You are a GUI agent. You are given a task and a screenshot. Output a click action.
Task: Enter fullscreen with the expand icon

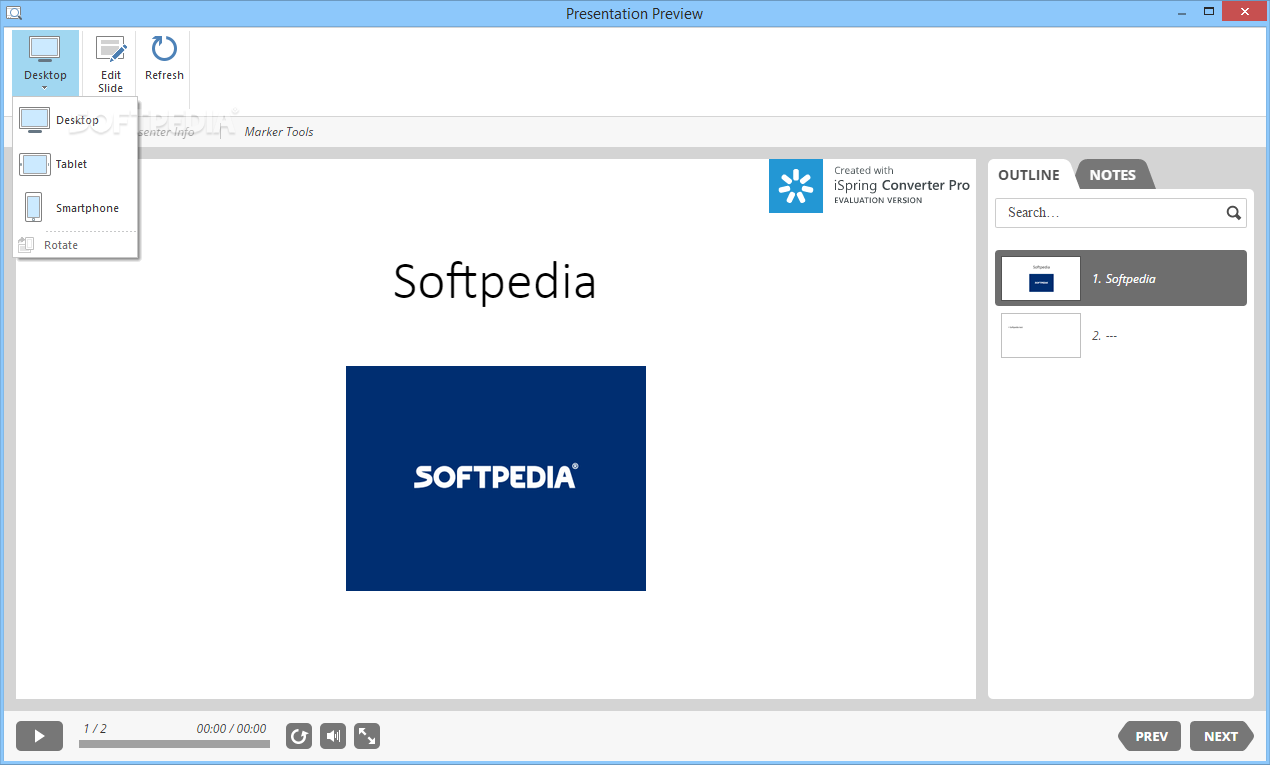[367, 737]
